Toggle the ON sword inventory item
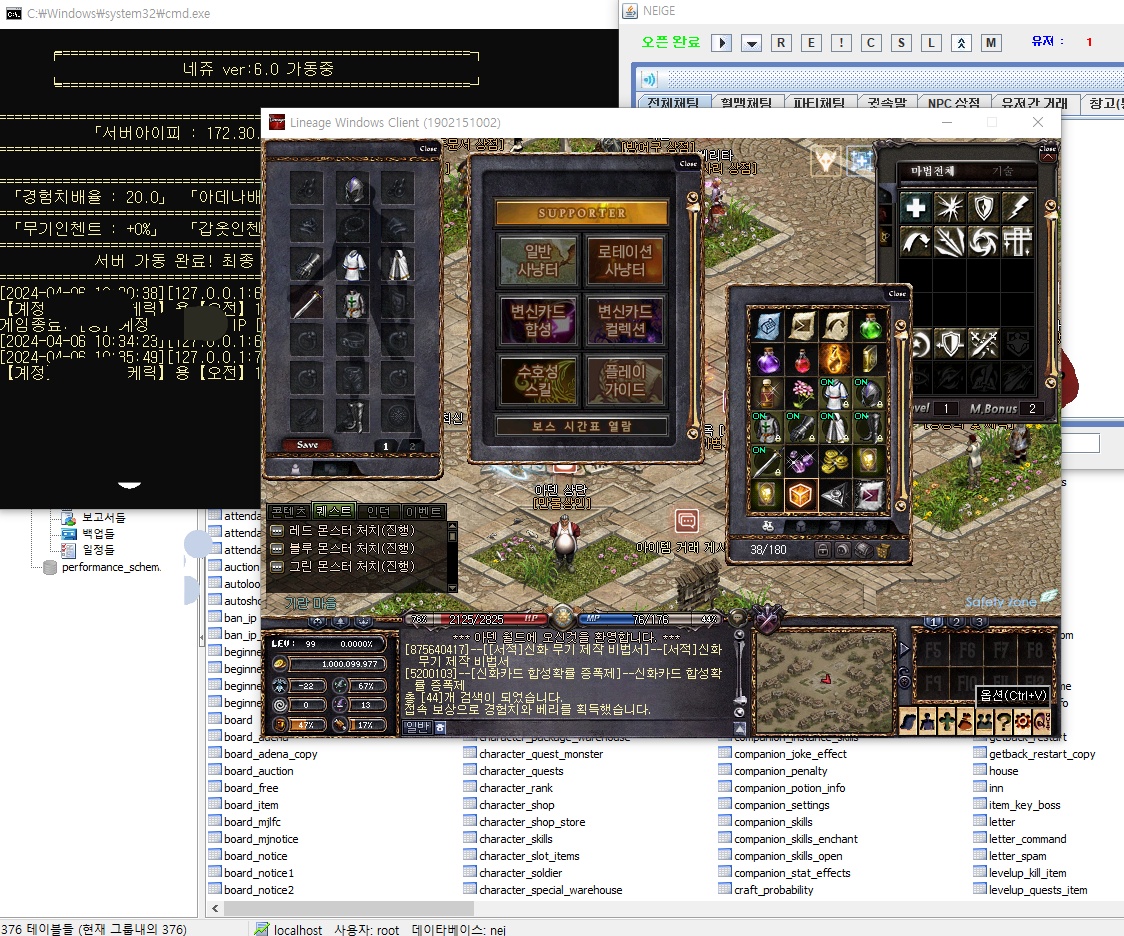1124x936 pixels. 766,460
